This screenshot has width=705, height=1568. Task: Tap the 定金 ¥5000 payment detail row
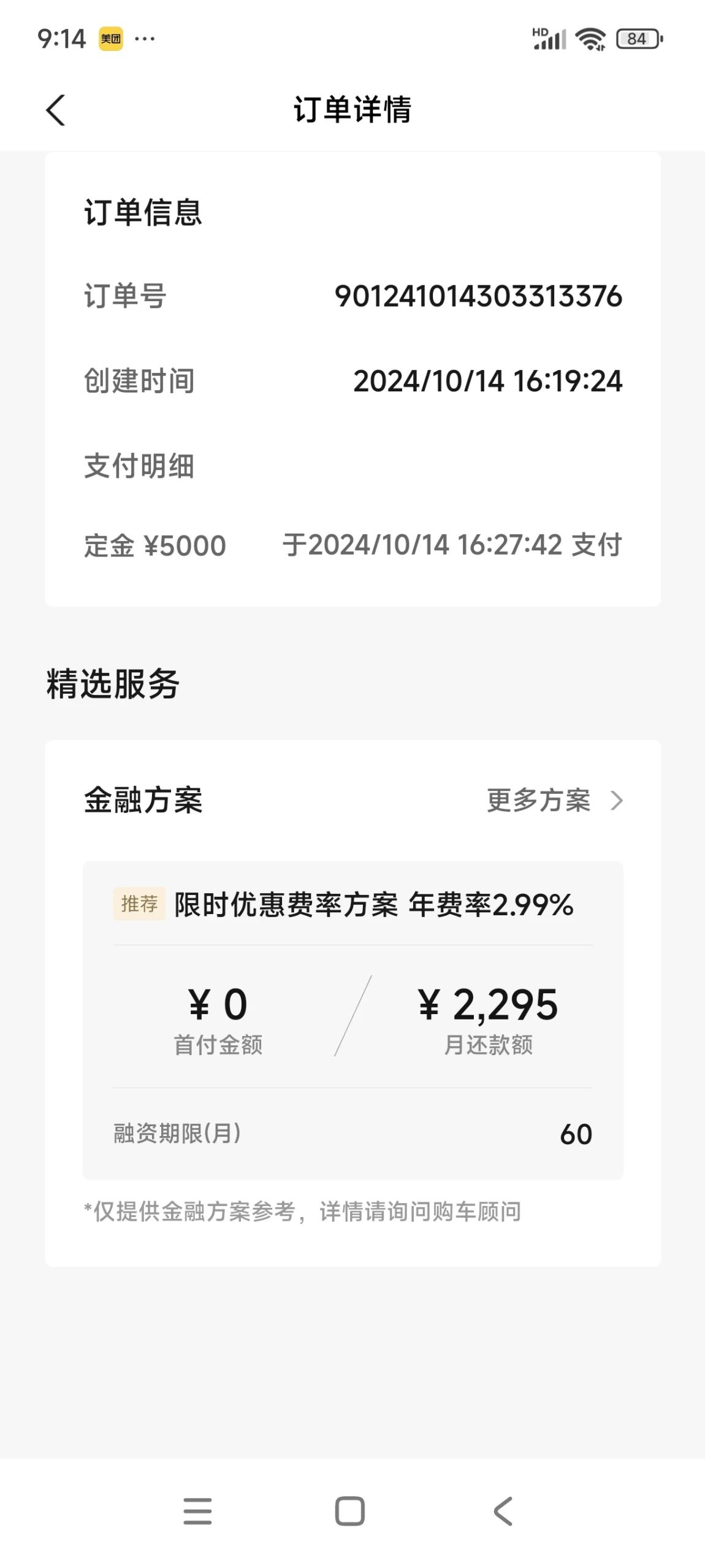pyautogui.click(x=353, y=545)
